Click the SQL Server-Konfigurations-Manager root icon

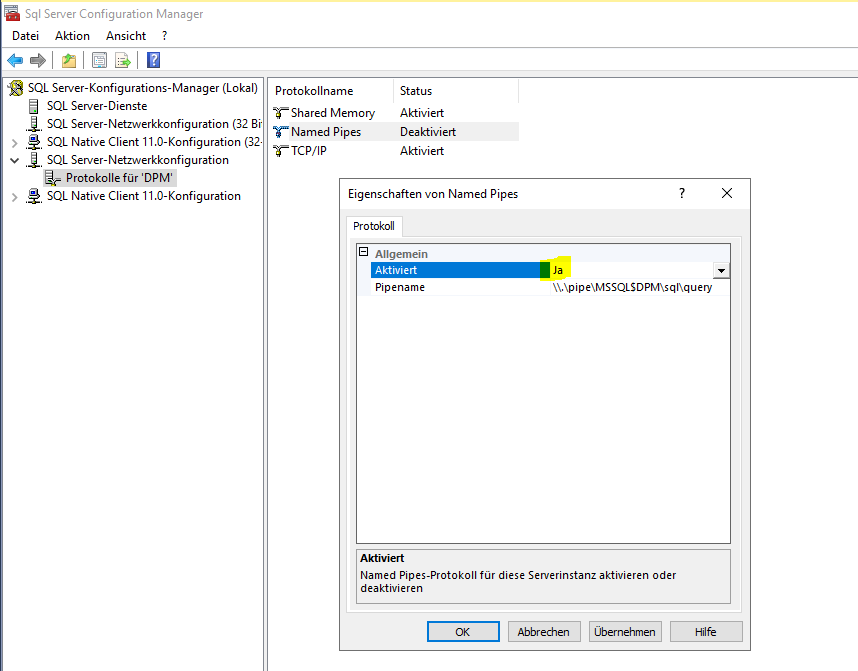click(16, 88)
